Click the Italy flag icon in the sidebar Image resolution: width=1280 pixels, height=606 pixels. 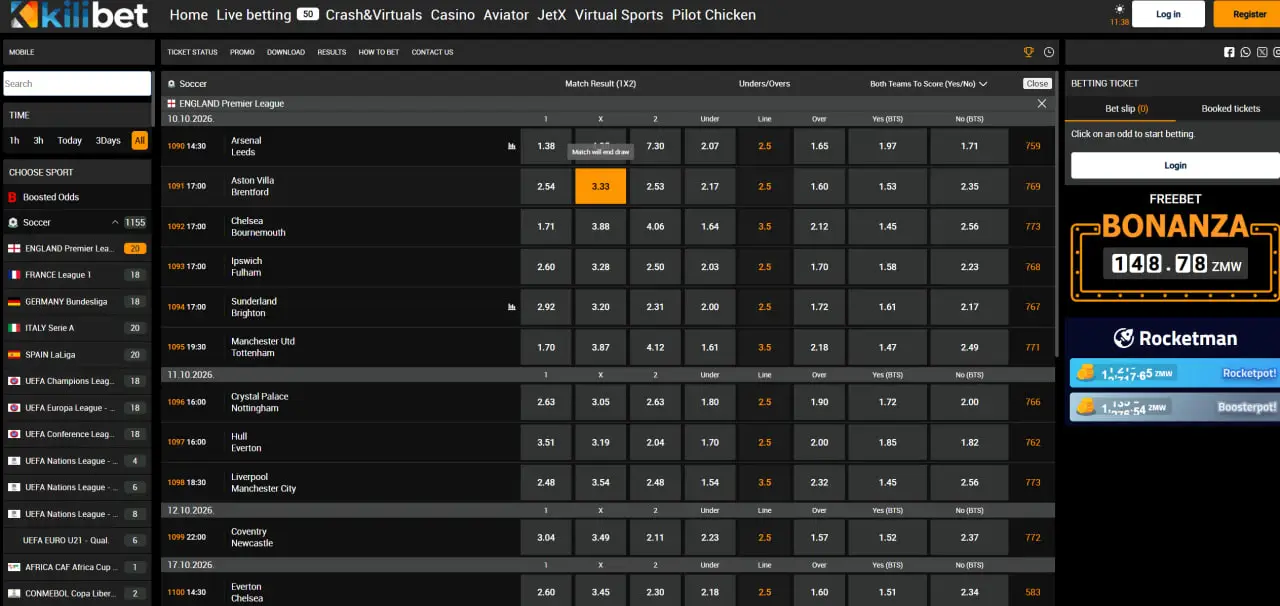(14, 328)
